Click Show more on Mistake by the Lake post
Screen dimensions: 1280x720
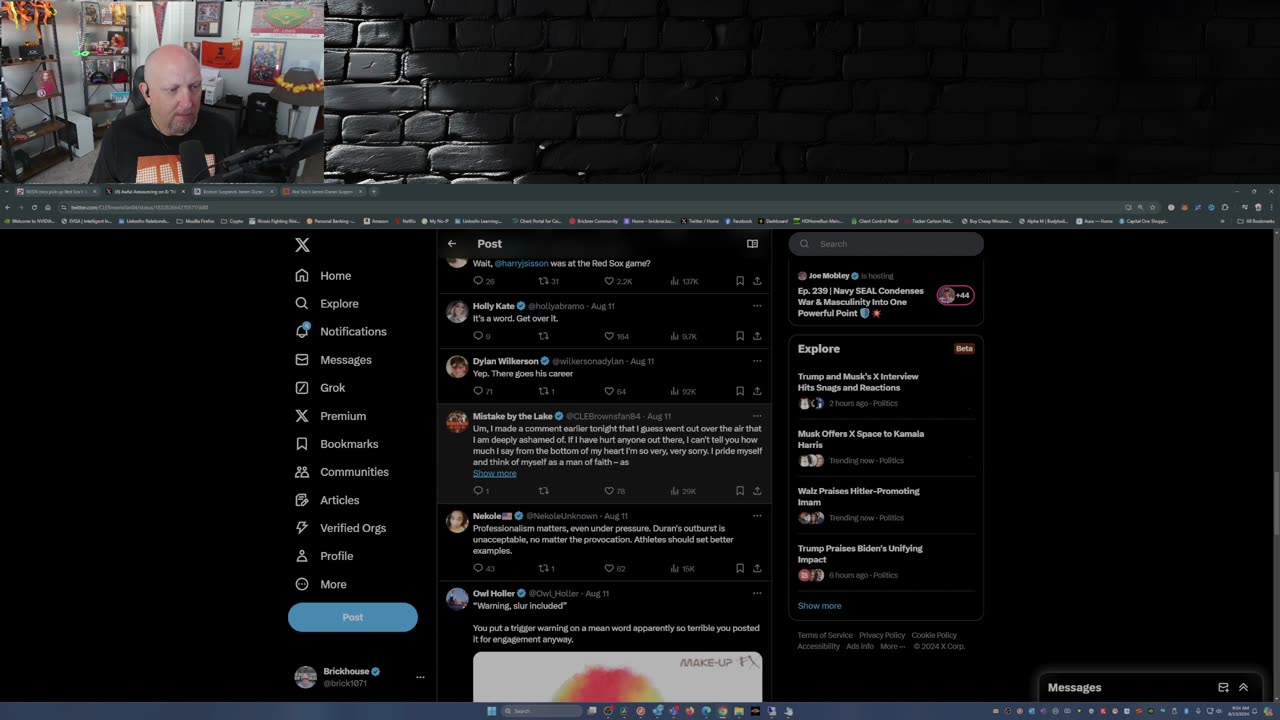[495, 473]
